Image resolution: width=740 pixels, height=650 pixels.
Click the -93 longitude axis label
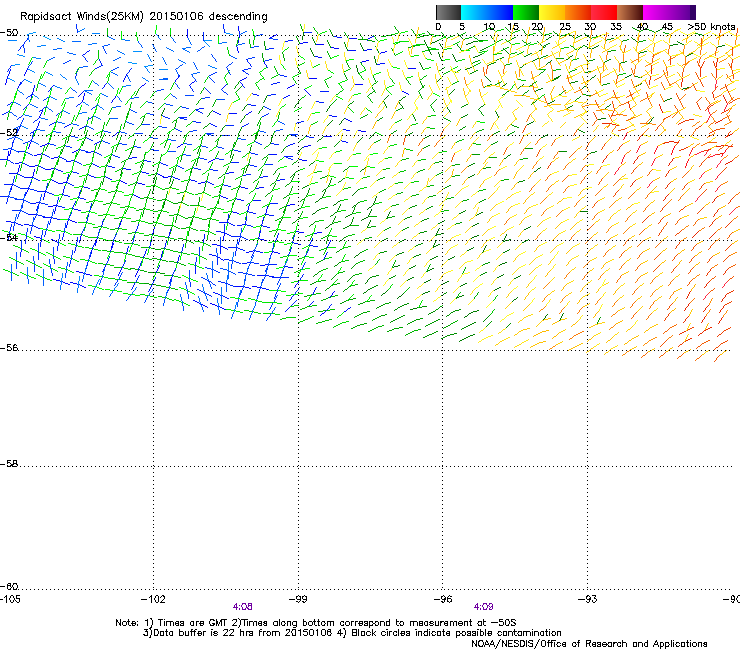(x=588, y=599)
